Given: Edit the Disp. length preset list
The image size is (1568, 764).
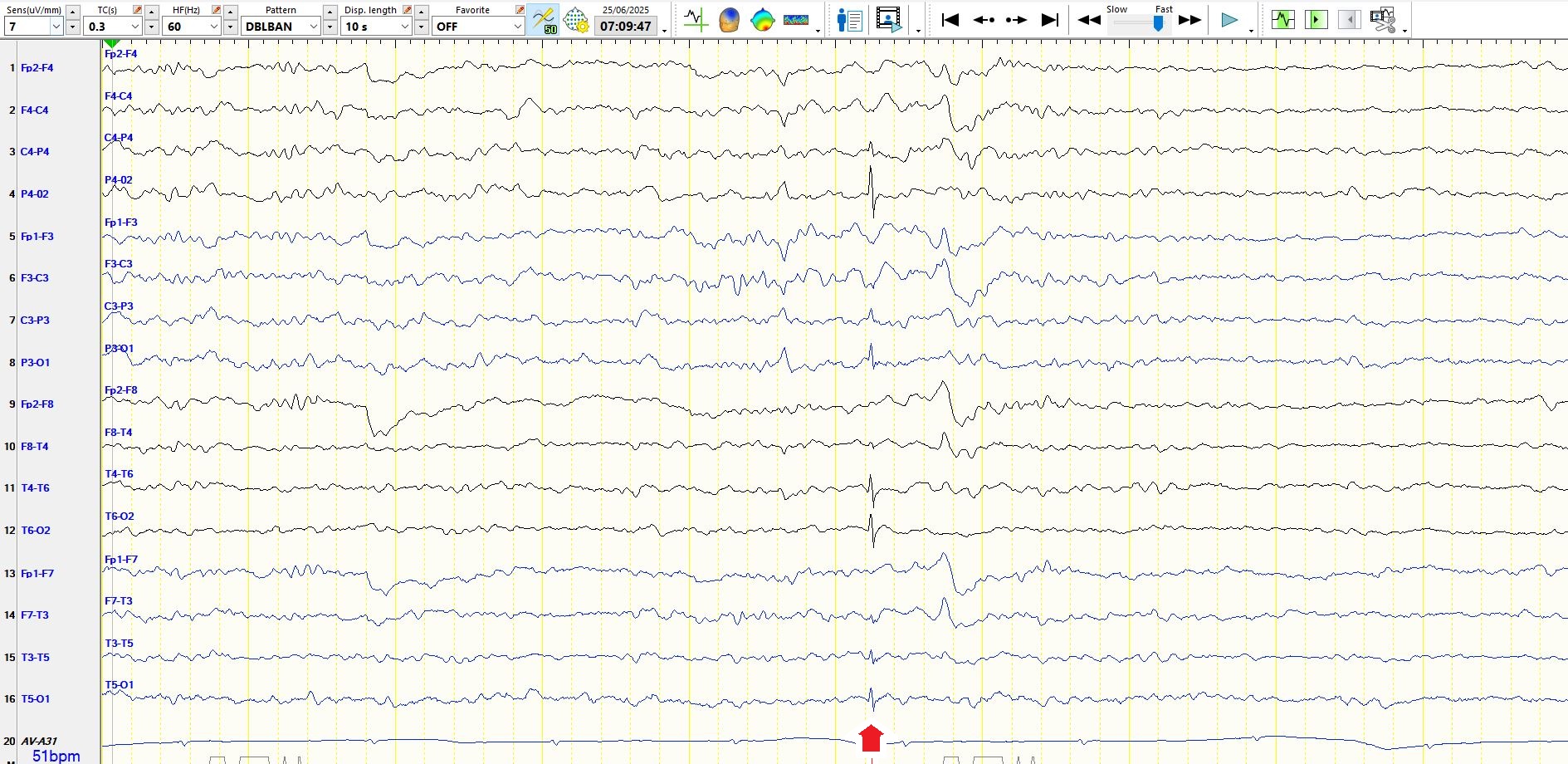Looking at the screenshot, I should (x=408, y=10).
